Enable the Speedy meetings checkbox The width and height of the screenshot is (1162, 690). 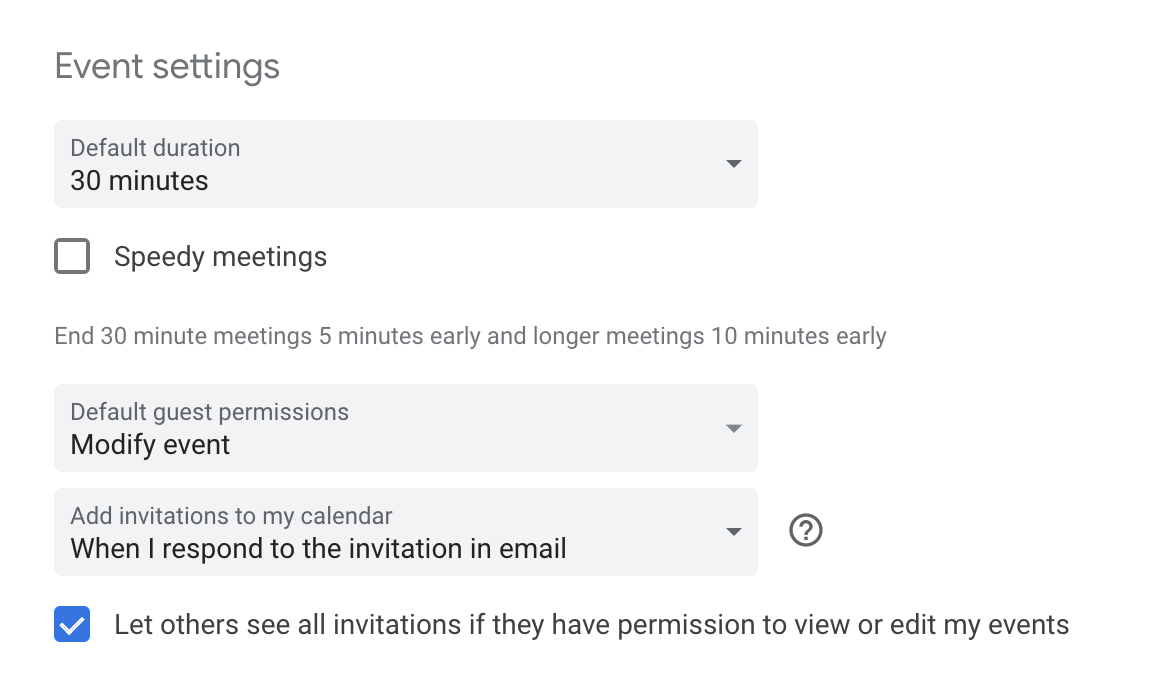click(72, 257)
